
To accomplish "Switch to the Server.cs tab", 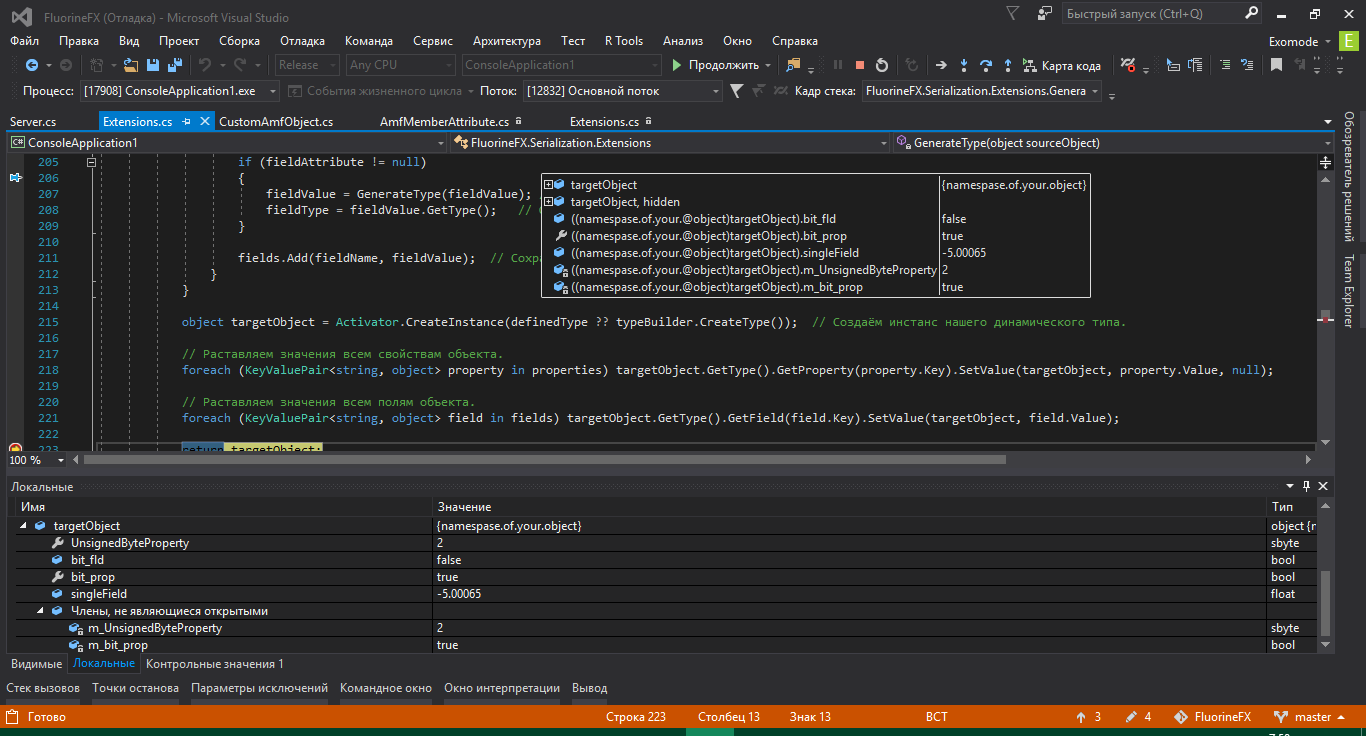I will [x=33, y=122].
